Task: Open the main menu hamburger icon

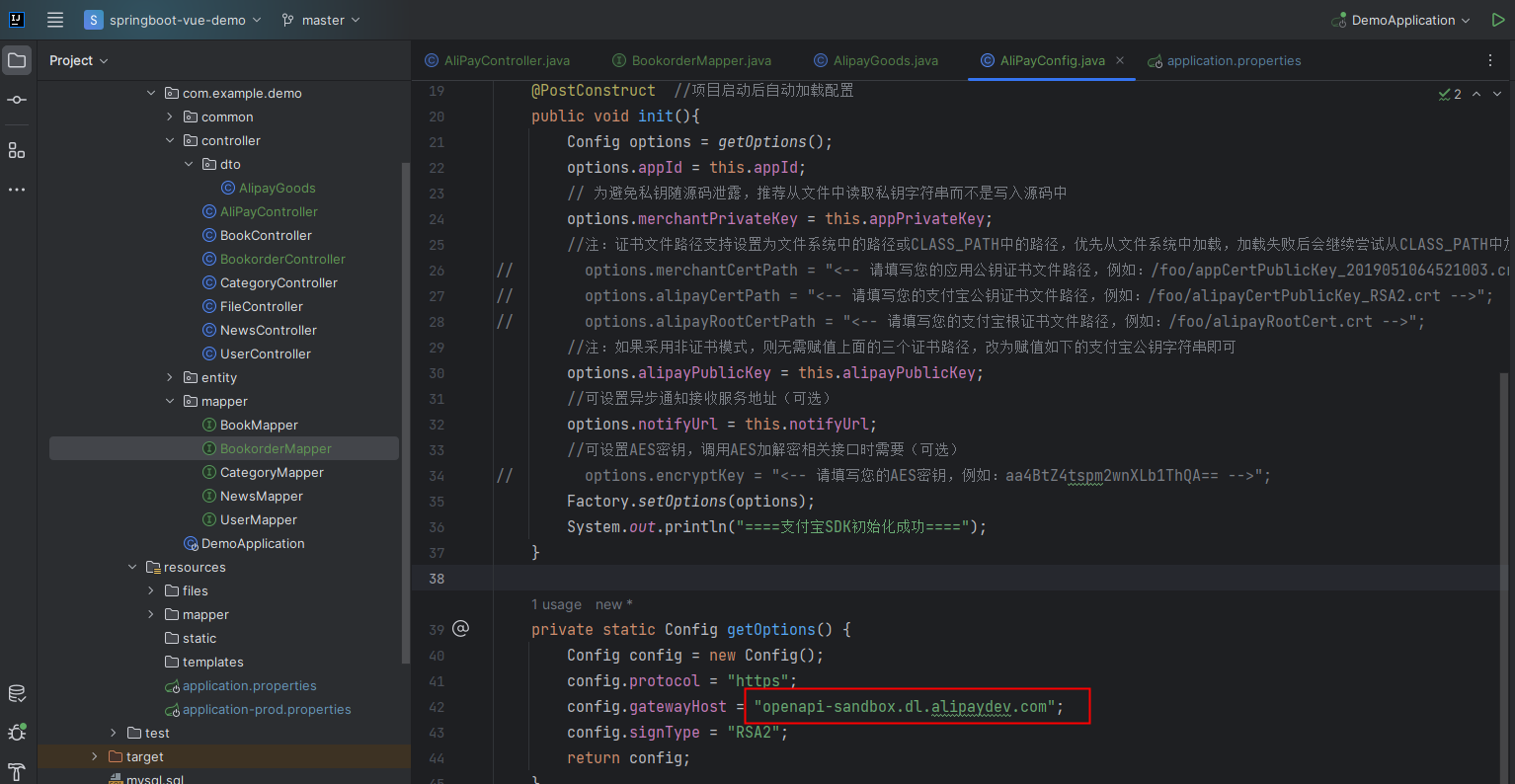Action: point(55,20)
